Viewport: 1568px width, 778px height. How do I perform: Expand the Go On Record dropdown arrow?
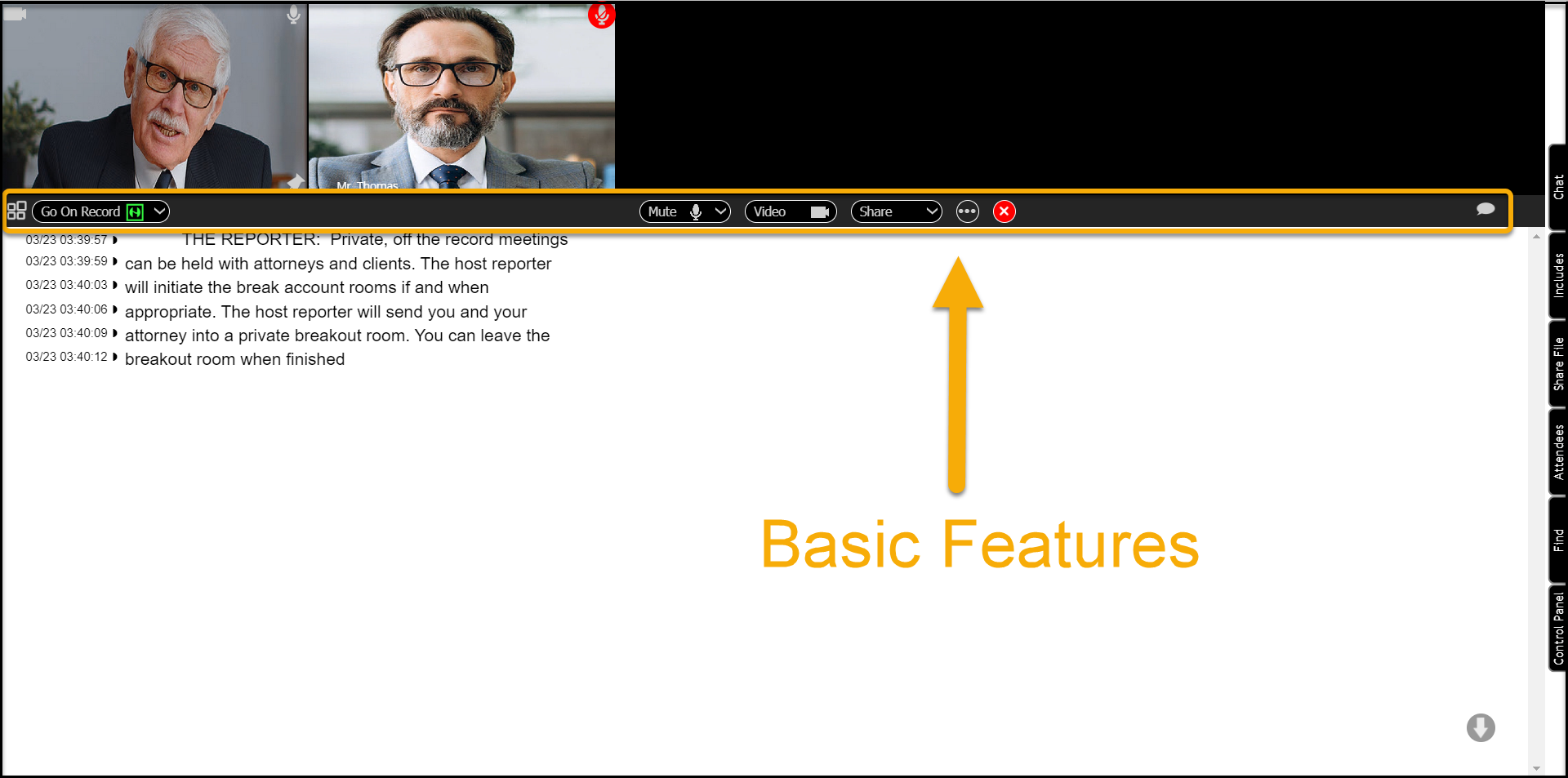tap(160, 211)
